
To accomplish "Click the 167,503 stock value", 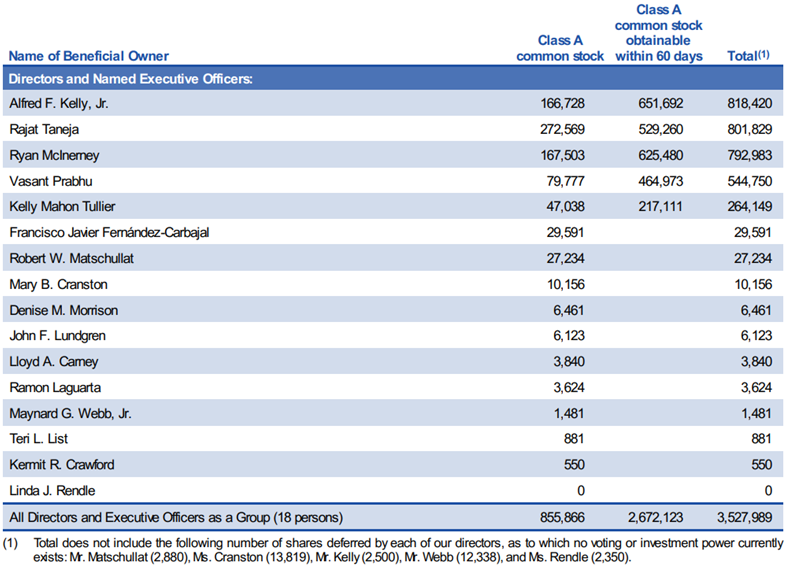I will click(562, 155).
